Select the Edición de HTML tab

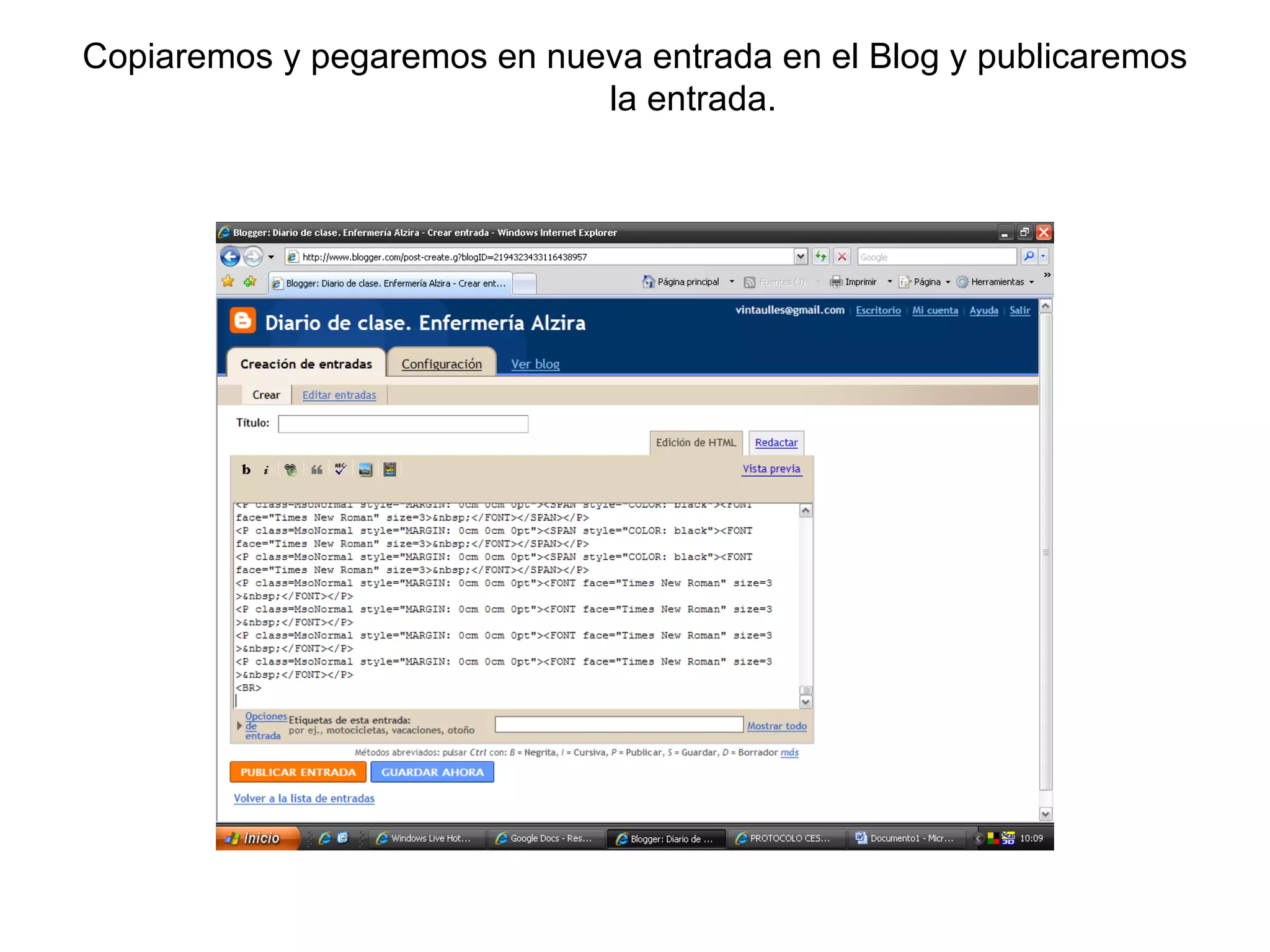[696, 443]
